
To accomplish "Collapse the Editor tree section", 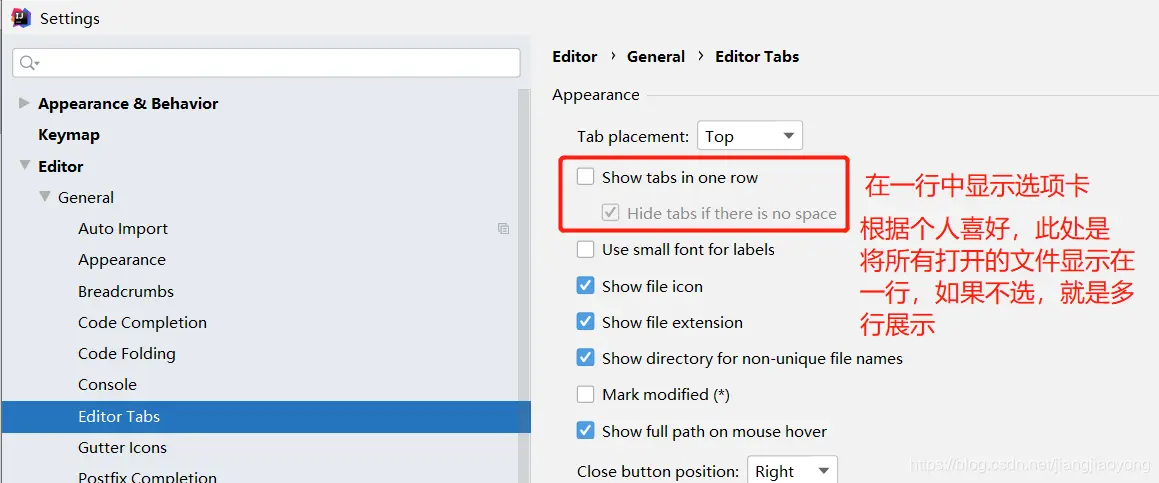I will click(x=24, y=166).
